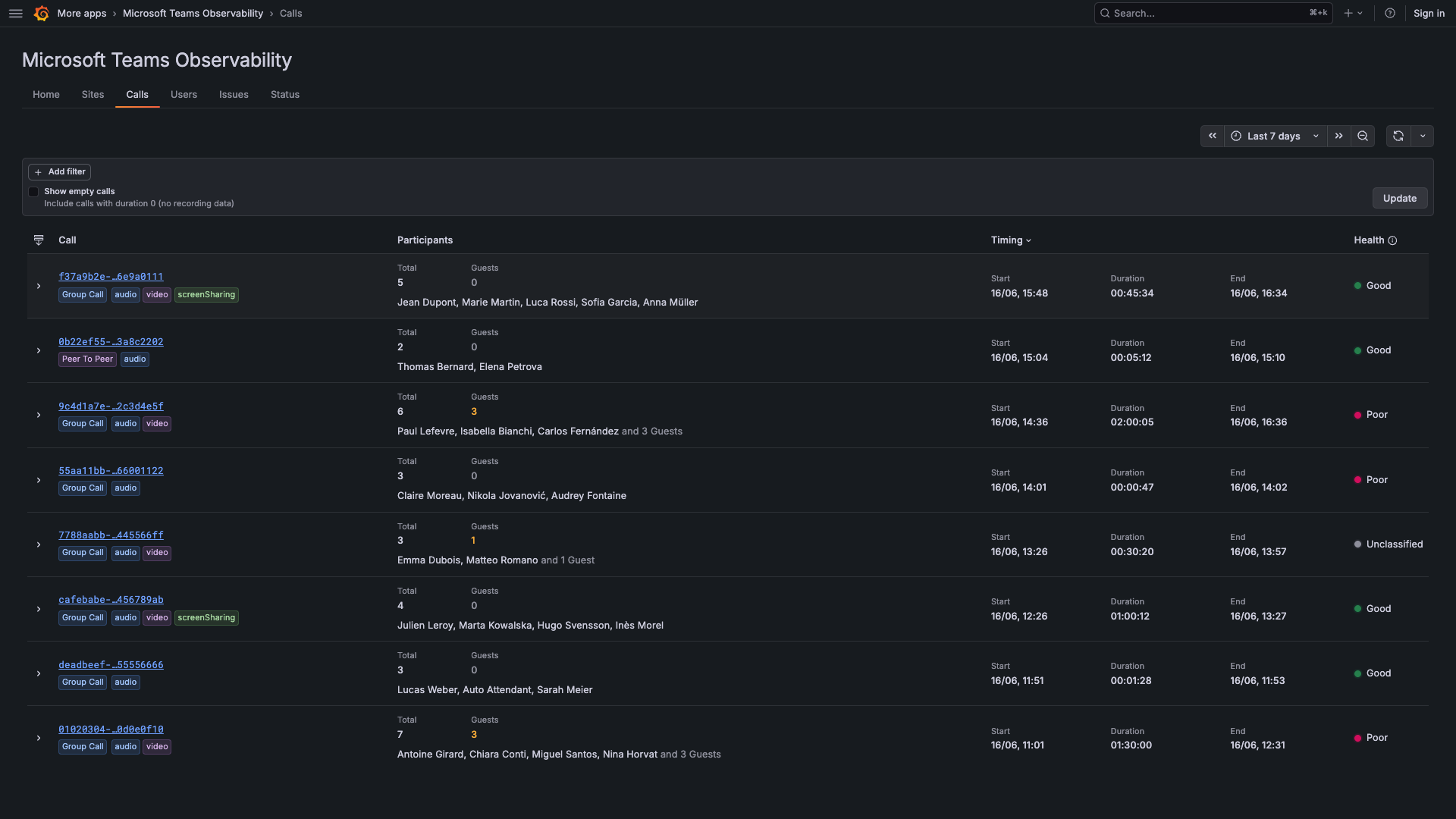Click Sign in
This screenshot has width=1456, height=819.
tap(1429, 14)
